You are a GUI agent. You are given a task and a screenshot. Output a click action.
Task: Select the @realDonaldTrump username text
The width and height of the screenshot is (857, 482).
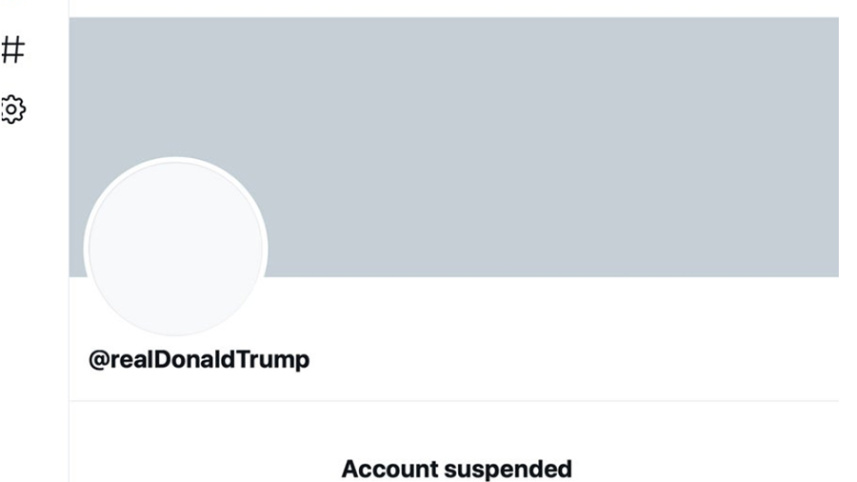pyautogui.click(x=199, y=360)
